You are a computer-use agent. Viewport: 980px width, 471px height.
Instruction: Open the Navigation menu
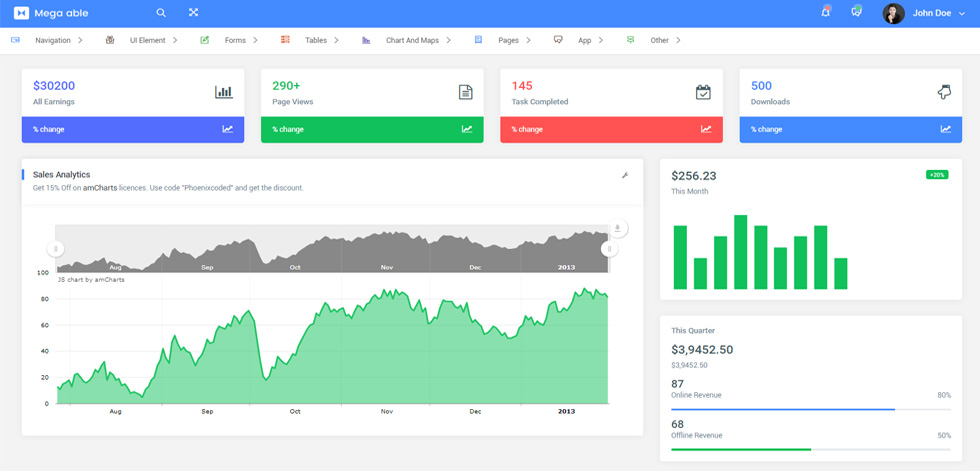point(53,41)
